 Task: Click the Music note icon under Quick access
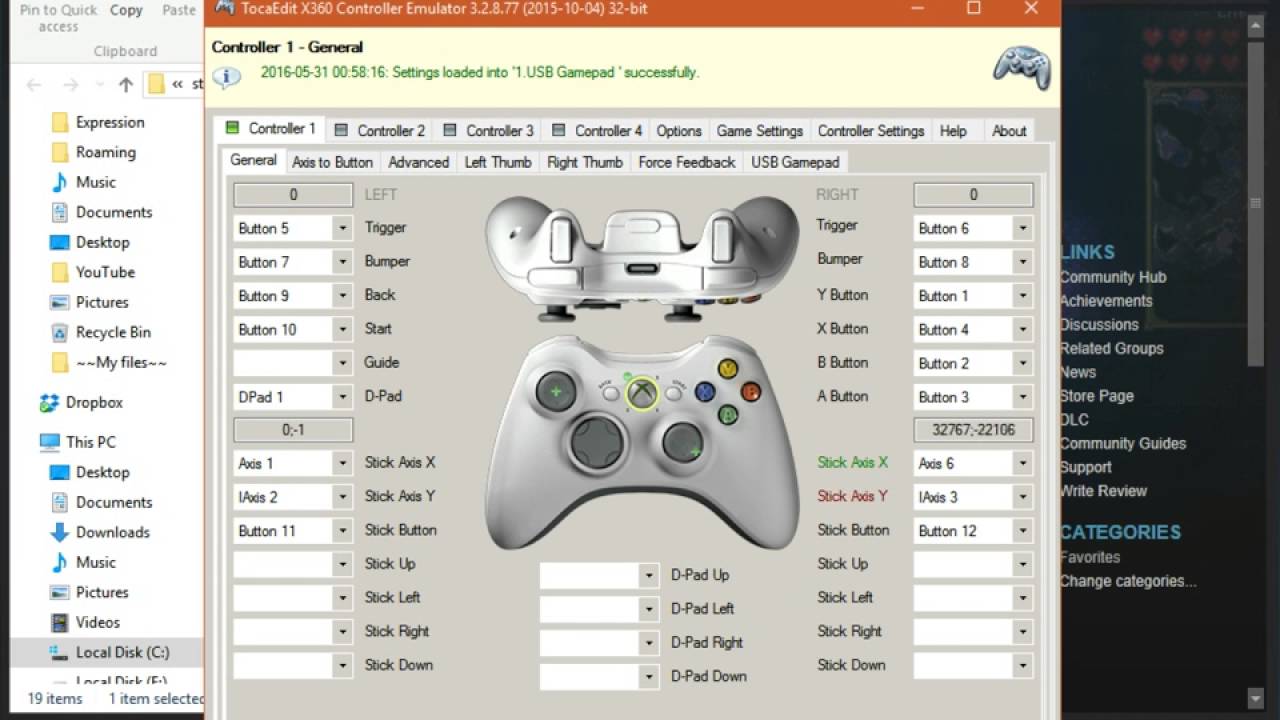pos(59,182)
